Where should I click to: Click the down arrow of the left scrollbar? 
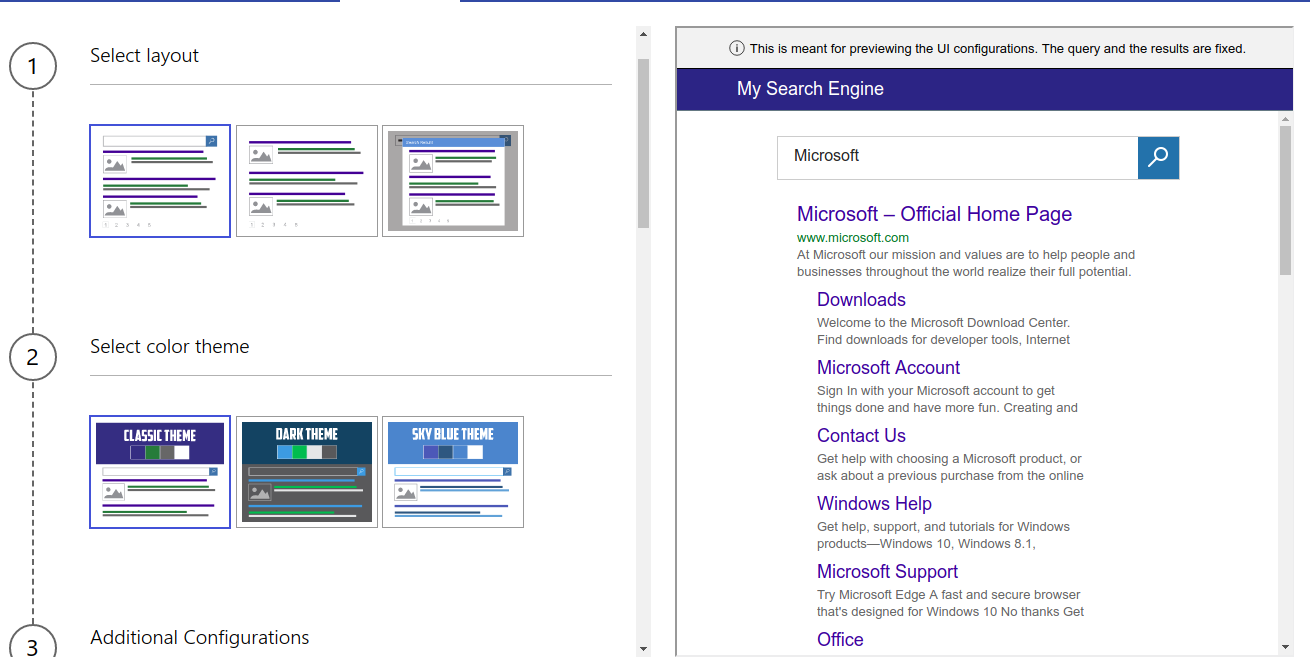point(641,650)
